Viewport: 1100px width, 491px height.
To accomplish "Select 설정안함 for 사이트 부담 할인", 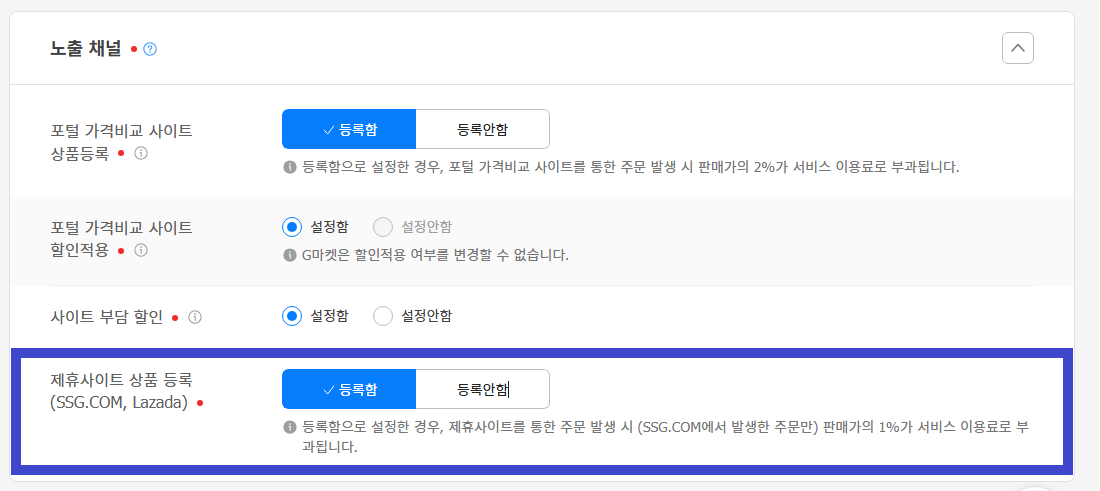I will (383, 316).
